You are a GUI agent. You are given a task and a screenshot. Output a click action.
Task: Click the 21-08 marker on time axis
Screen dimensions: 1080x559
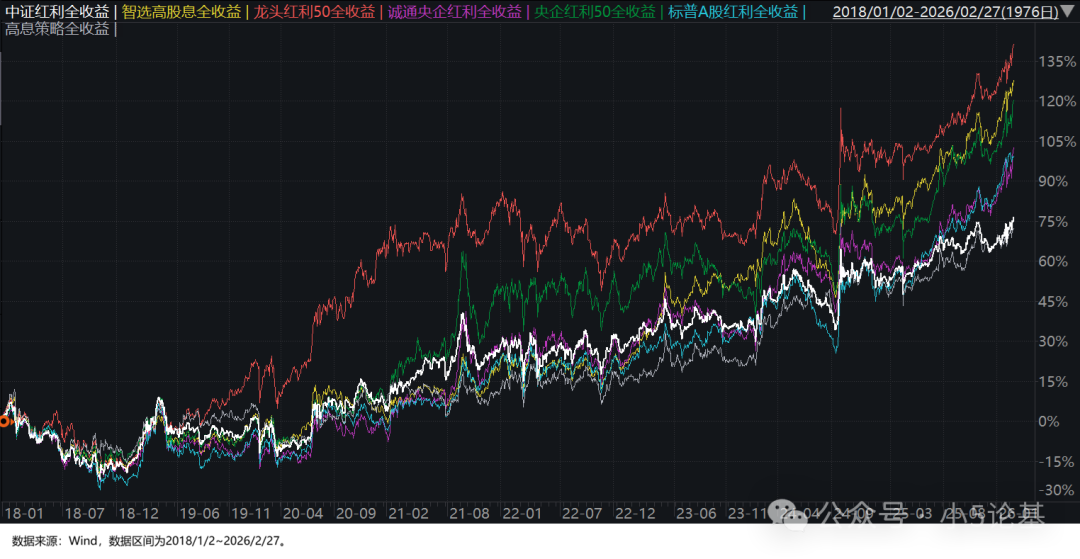(x=472, y=513)
